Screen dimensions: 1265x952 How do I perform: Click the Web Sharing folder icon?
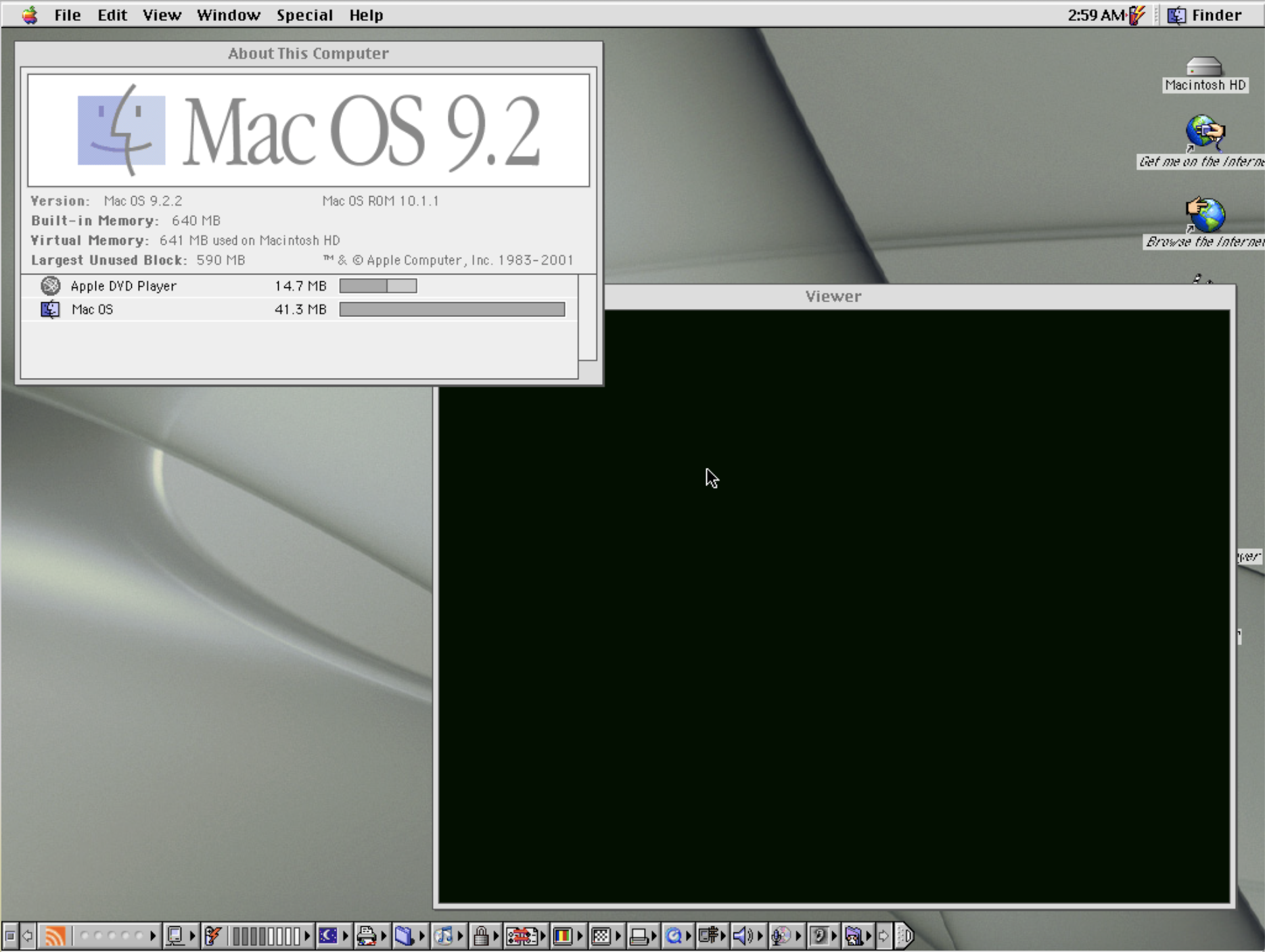854,936
